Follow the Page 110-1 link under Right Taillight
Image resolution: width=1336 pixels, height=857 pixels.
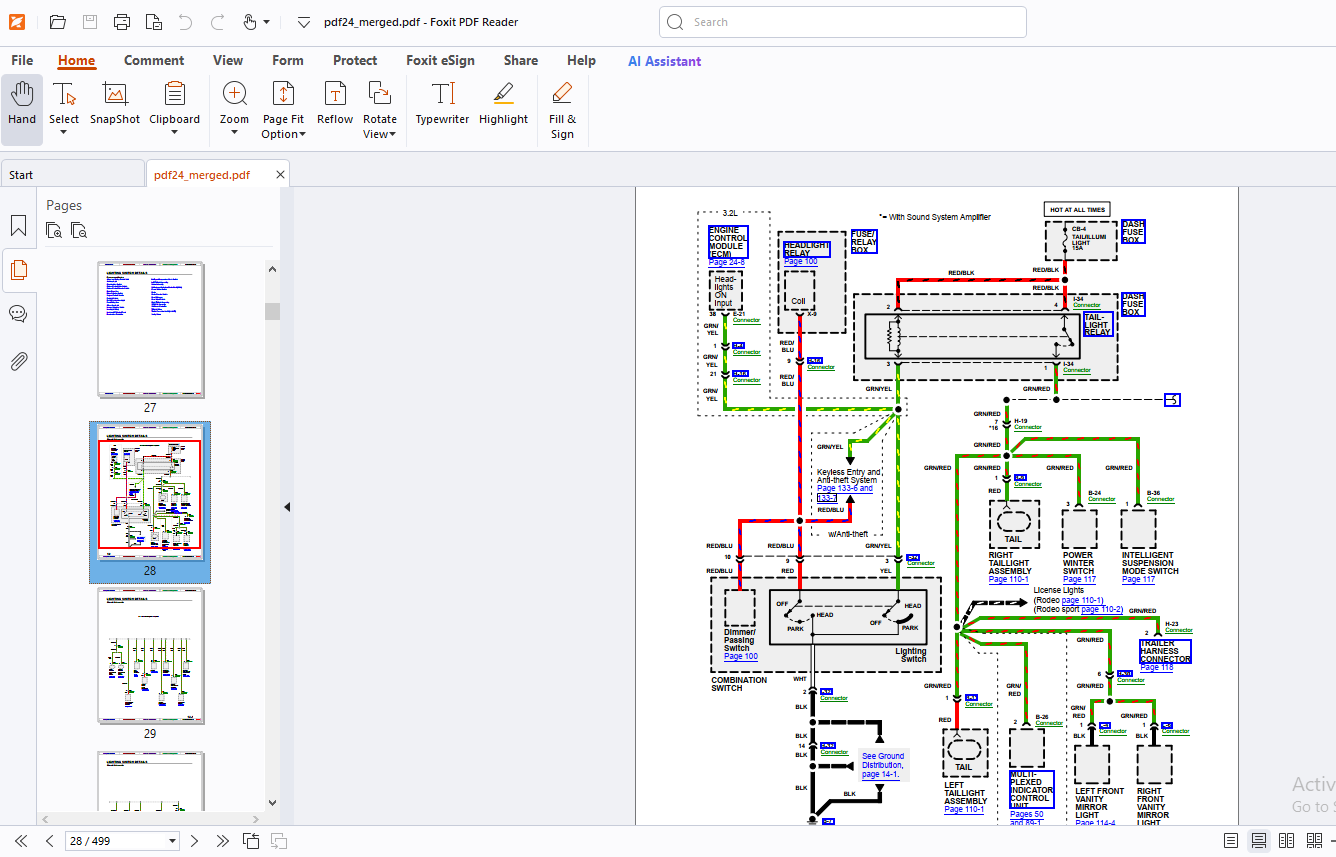1008,580
